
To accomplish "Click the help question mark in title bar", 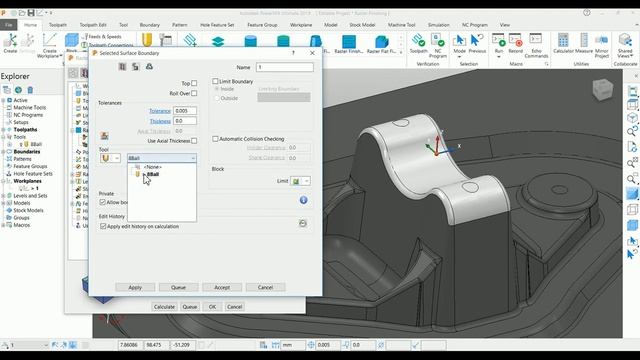I will pos(587,13).
